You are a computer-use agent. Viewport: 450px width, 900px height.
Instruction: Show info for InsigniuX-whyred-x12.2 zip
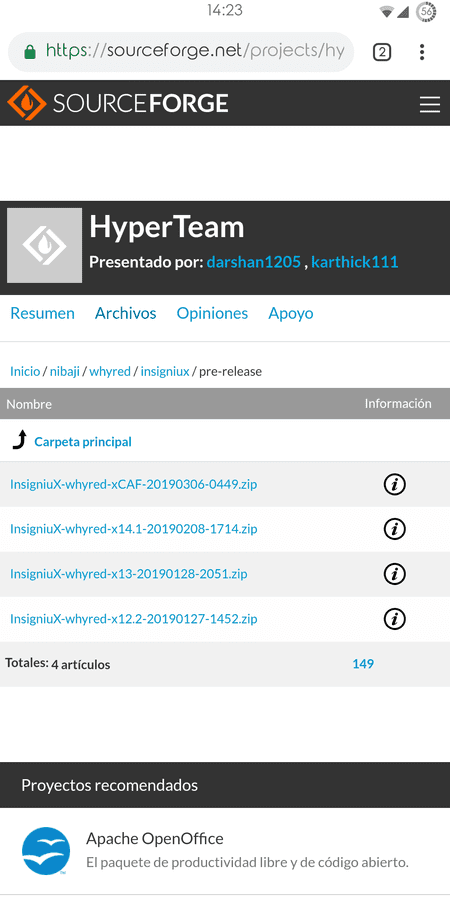[394, 619]
